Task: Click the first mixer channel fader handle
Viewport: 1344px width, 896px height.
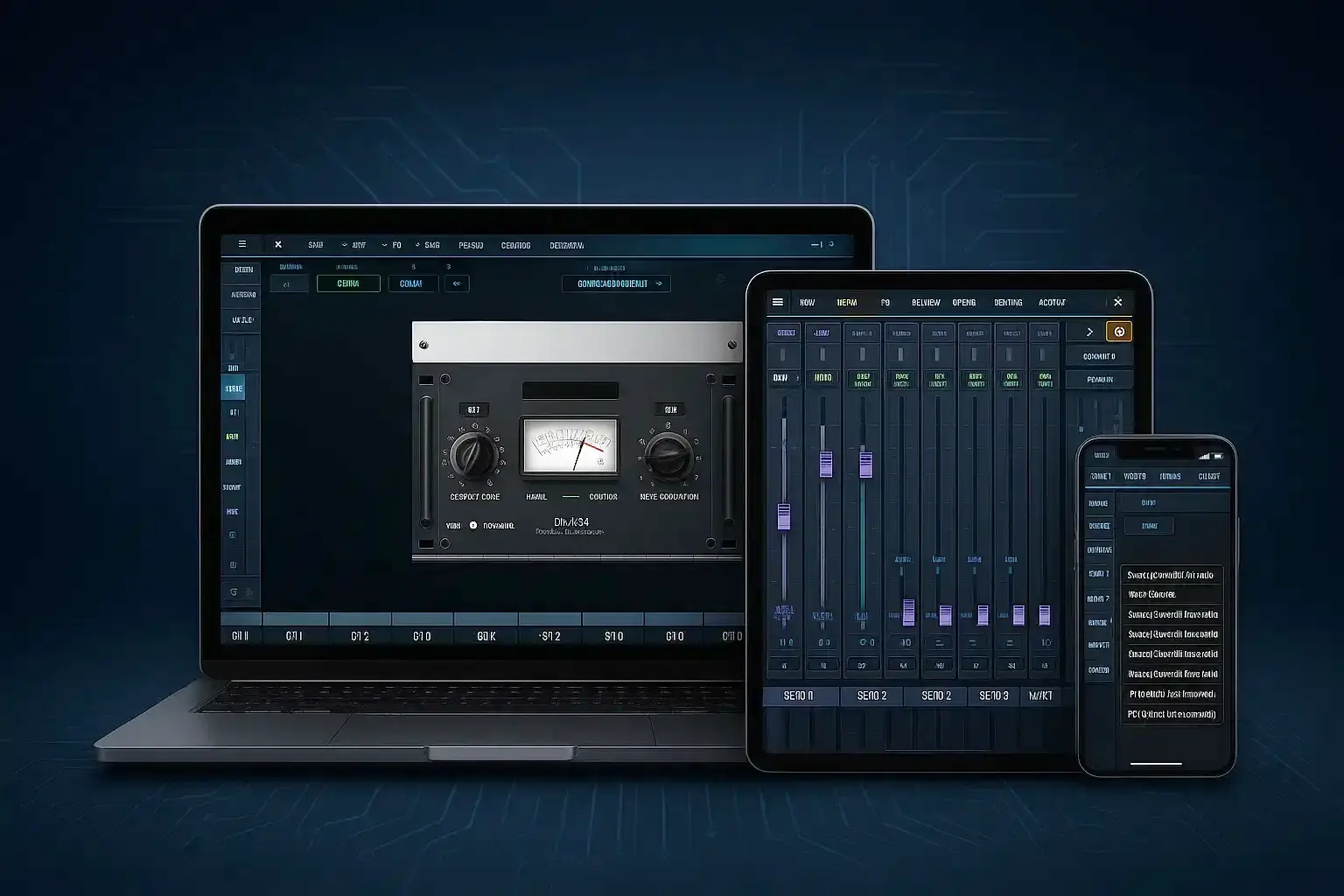Action: (x=784, y=516)
